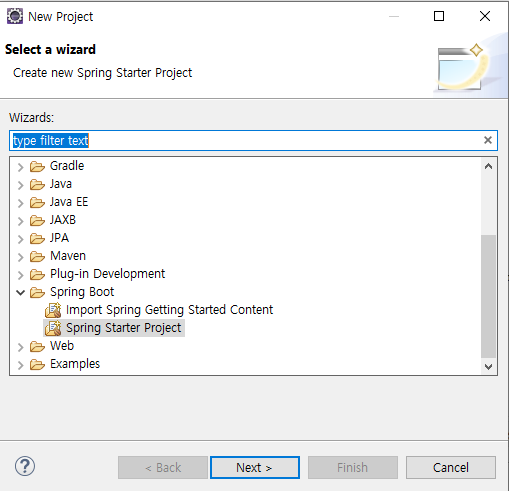
Task: Click the Cancel button
Action: click(x=451, y=467)
